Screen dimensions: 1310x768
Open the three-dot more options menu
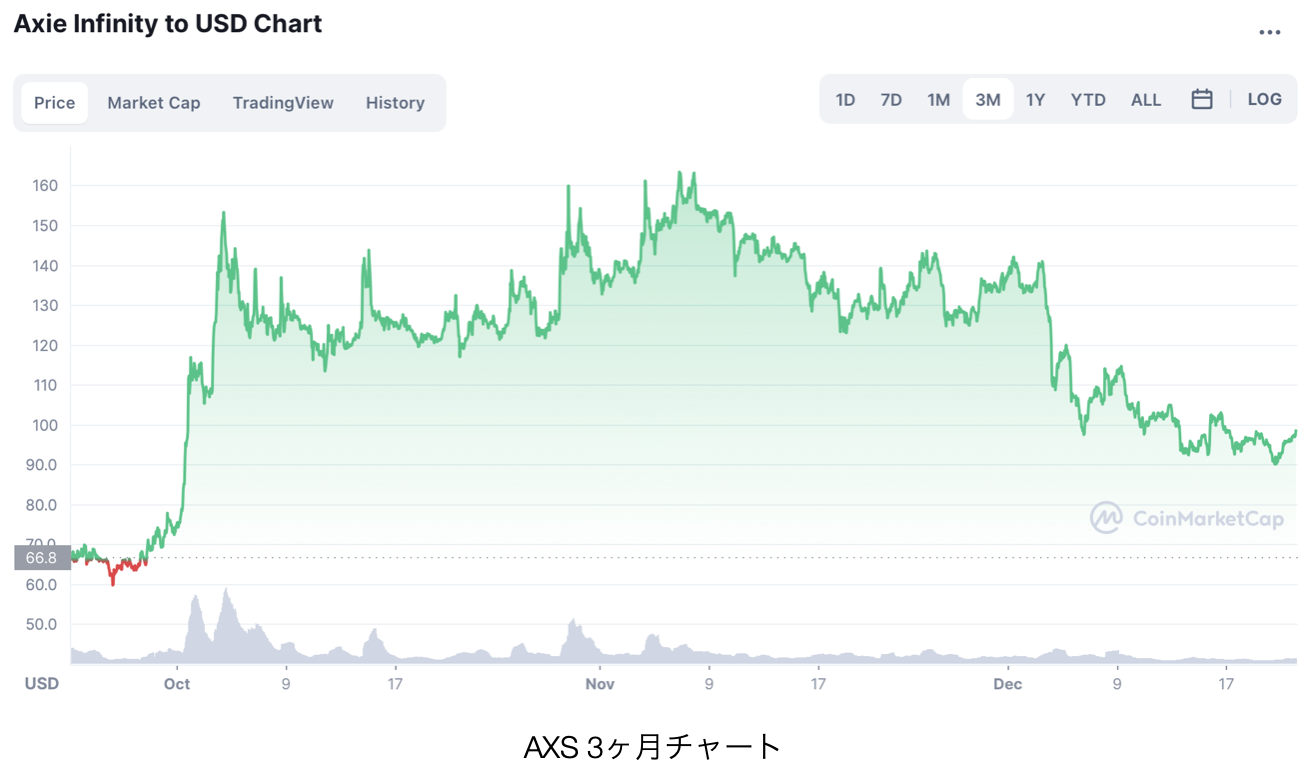pos(1269,32)
